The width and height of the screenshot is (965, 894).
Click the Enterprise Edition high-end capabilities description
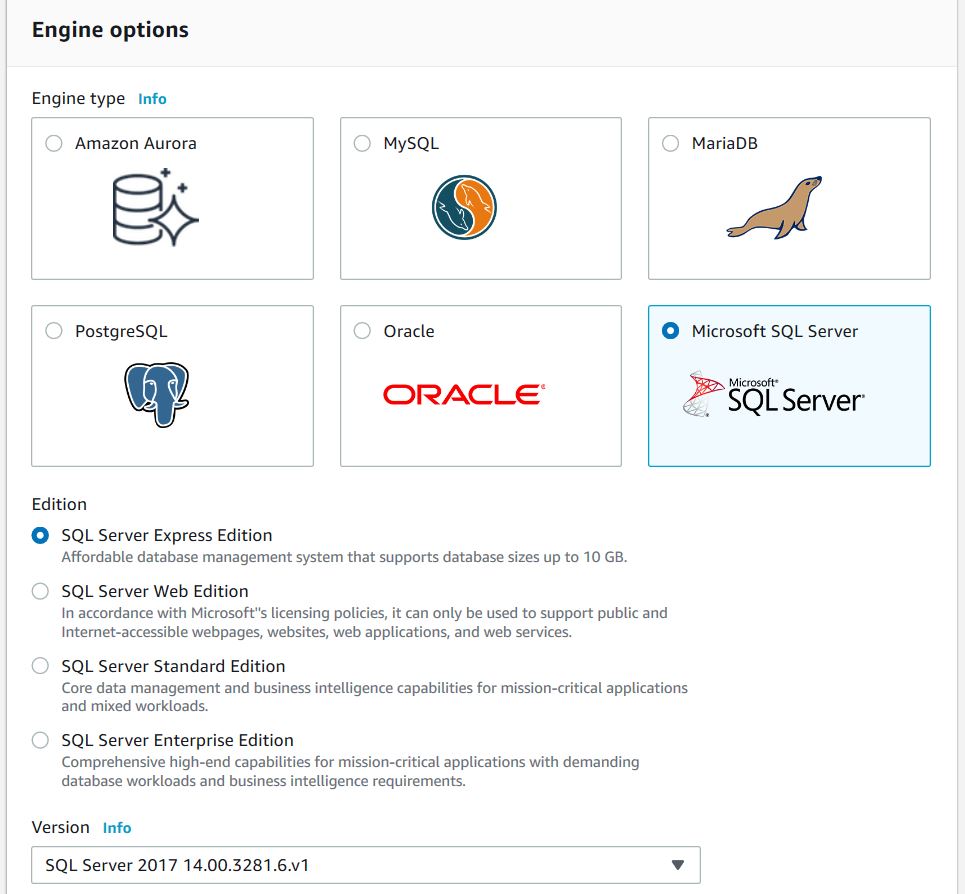coord(350,772)
